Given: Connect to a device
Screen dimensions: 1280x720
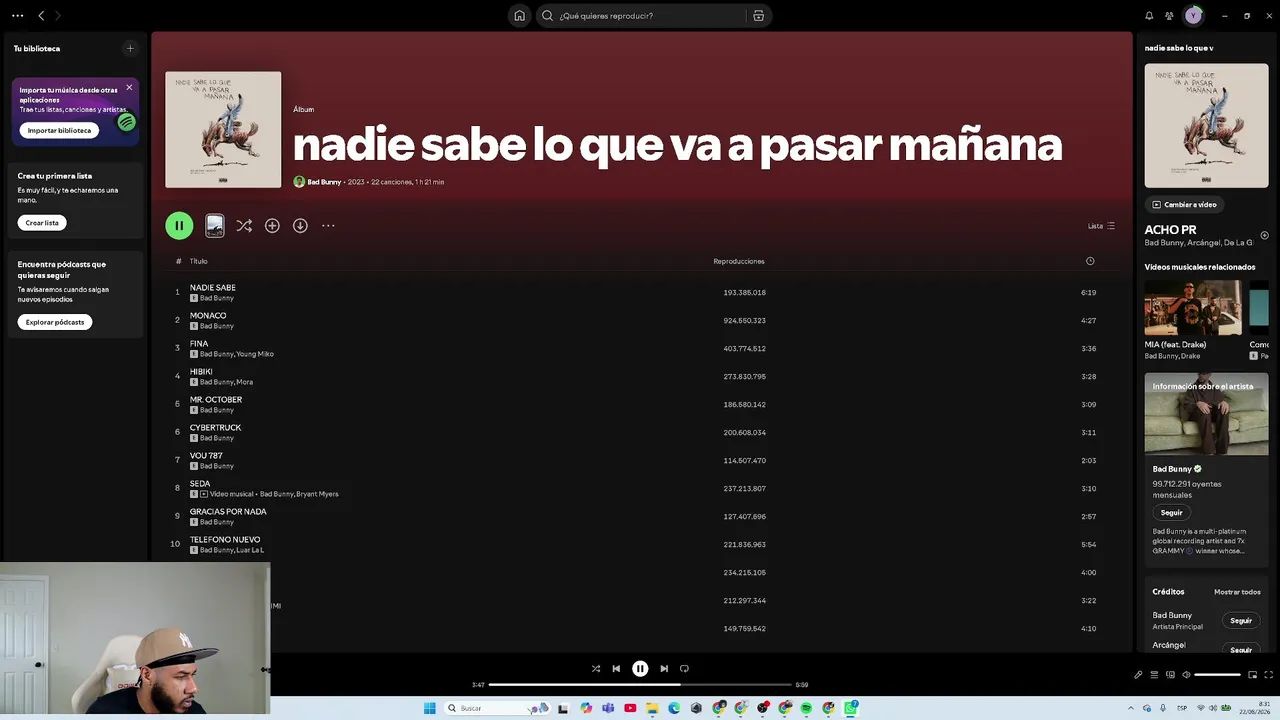Looking at the screenshot, I should 1170,675.
